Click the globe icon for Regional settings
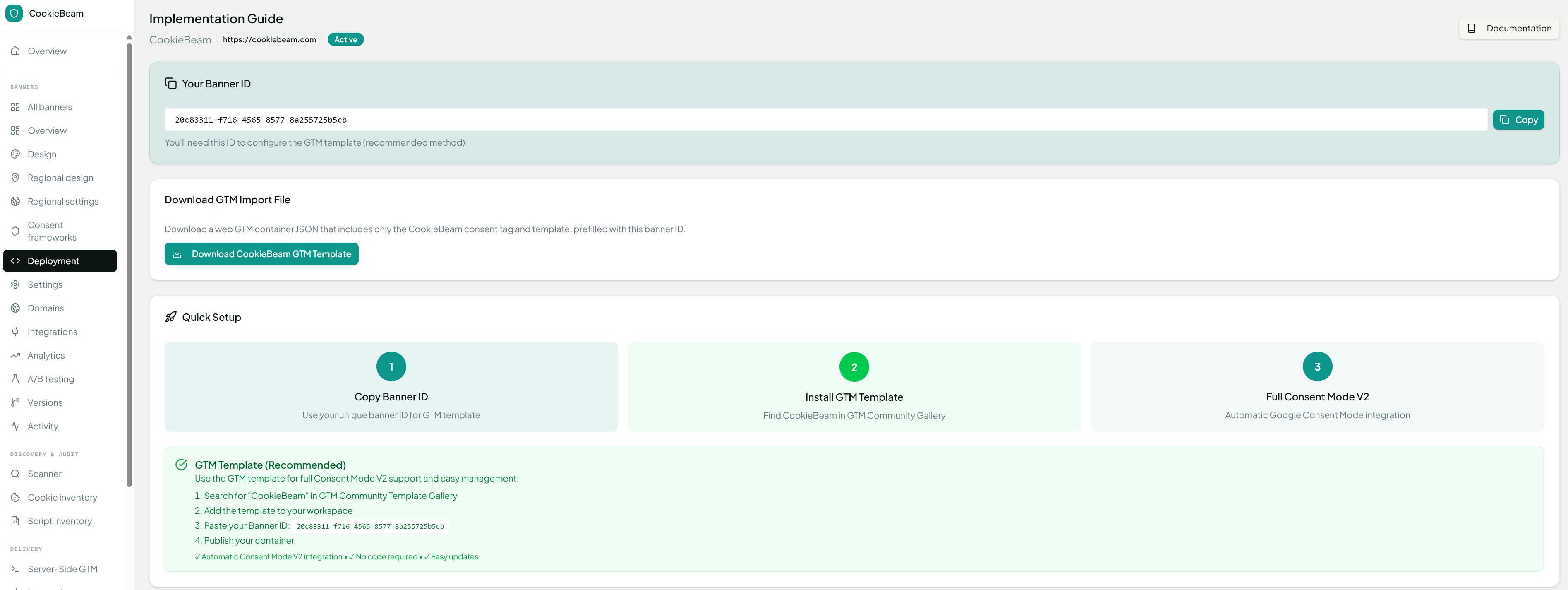1568x590 pixels. click(x=15, y=202)
